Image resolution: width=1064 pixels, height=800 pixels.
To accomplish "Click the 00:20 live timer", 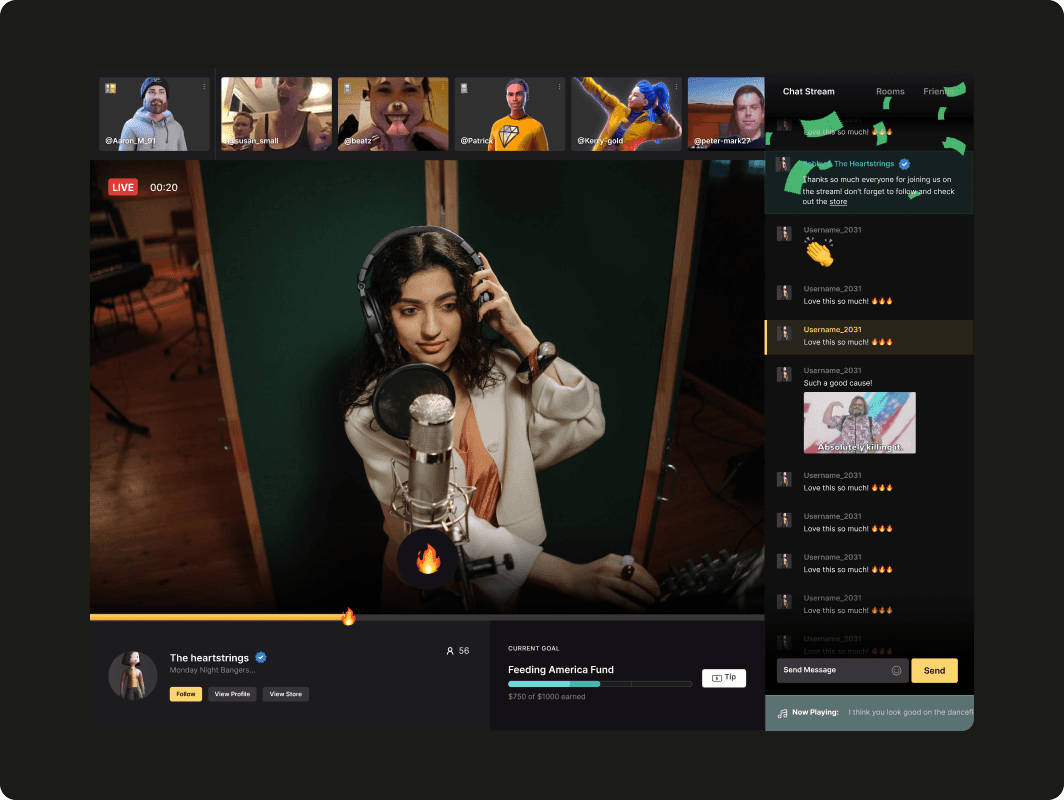I will tap(164, 187).
